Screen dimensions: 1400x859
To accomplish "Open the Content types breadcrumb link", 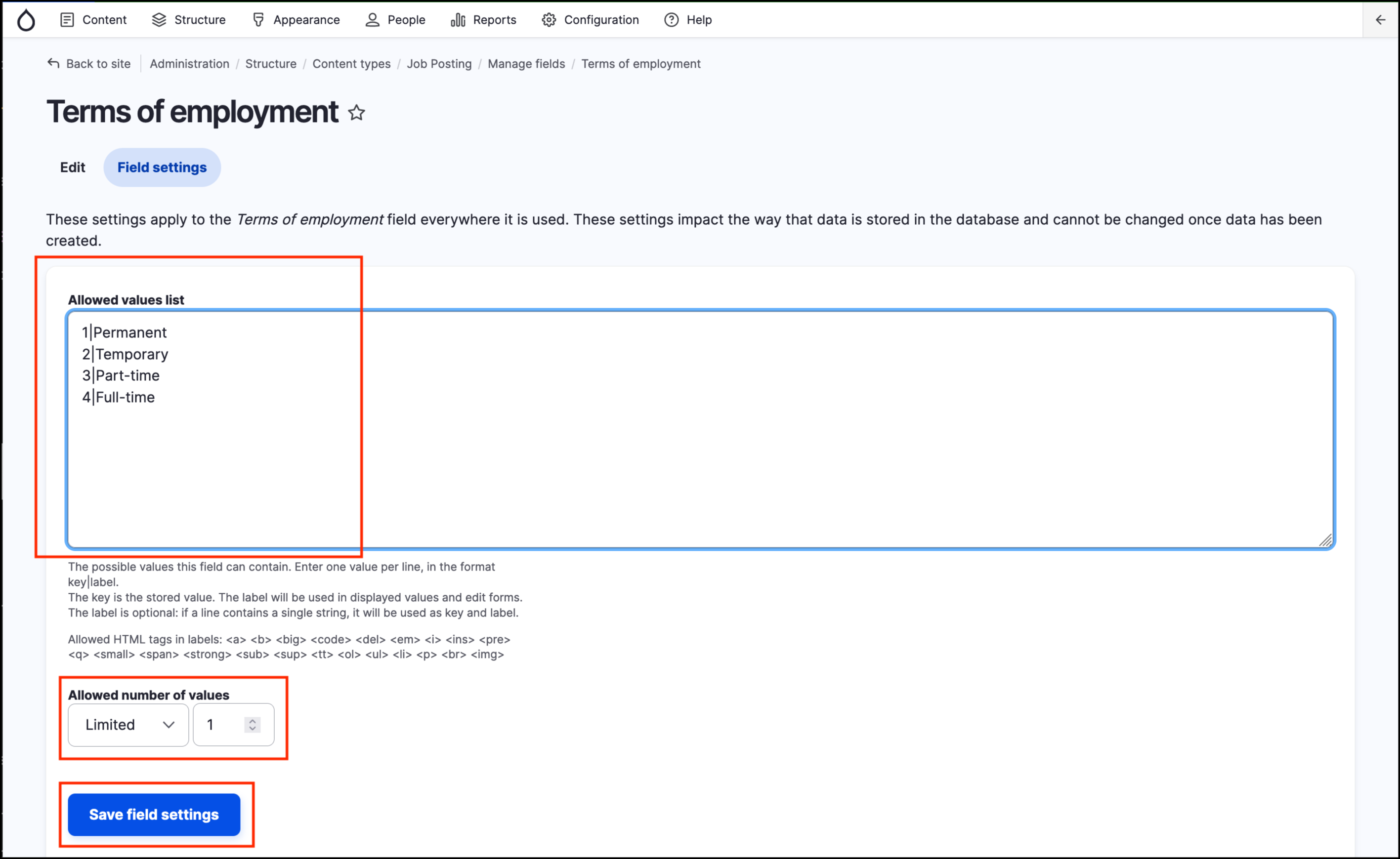I will [351, 64].
